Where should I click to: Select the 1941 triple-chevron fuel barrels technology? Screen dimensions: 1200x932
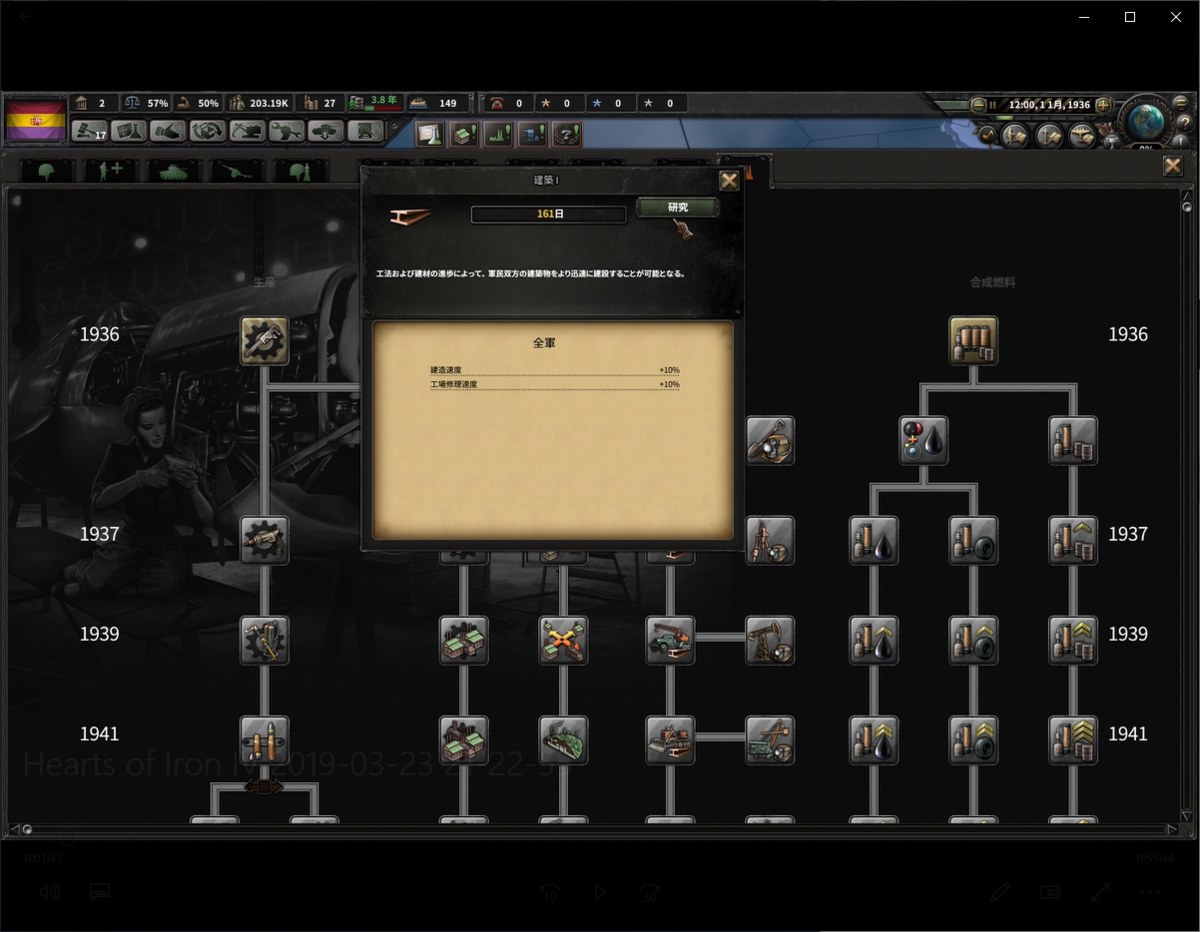(x=1074, y=741)
